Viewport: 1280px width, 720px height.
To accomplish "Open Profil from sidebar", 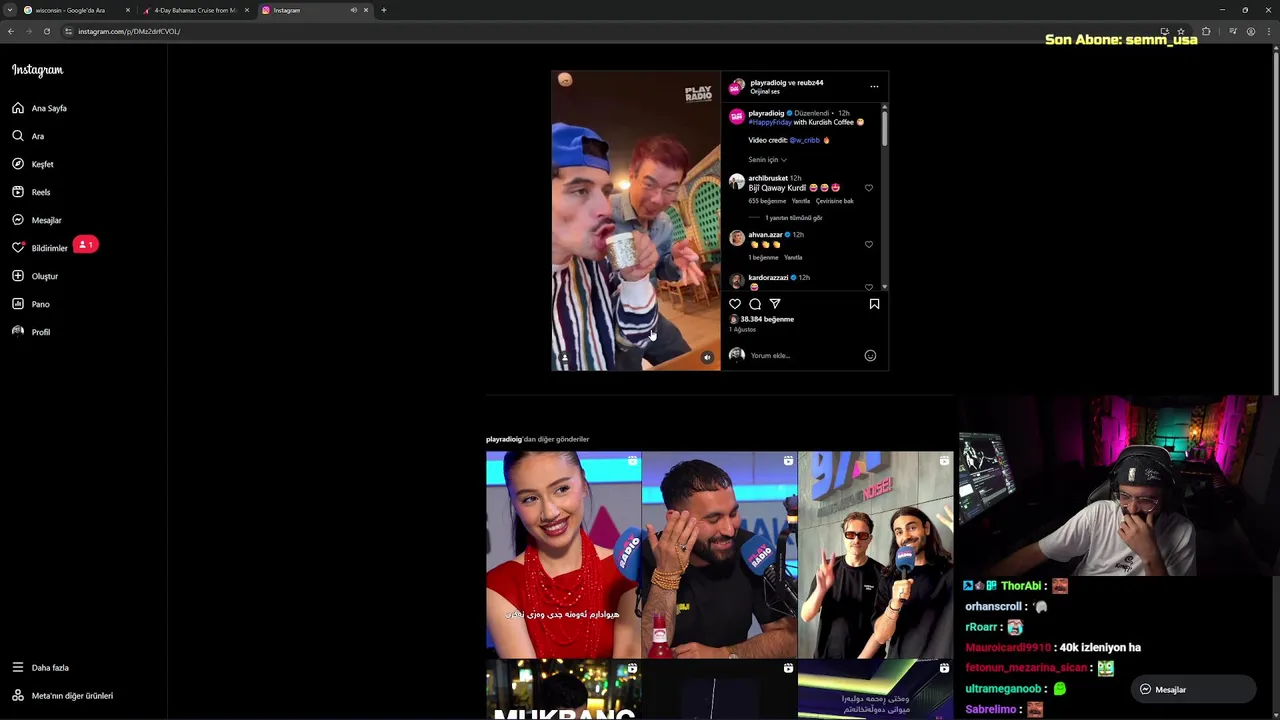I will tap(32, 332).
